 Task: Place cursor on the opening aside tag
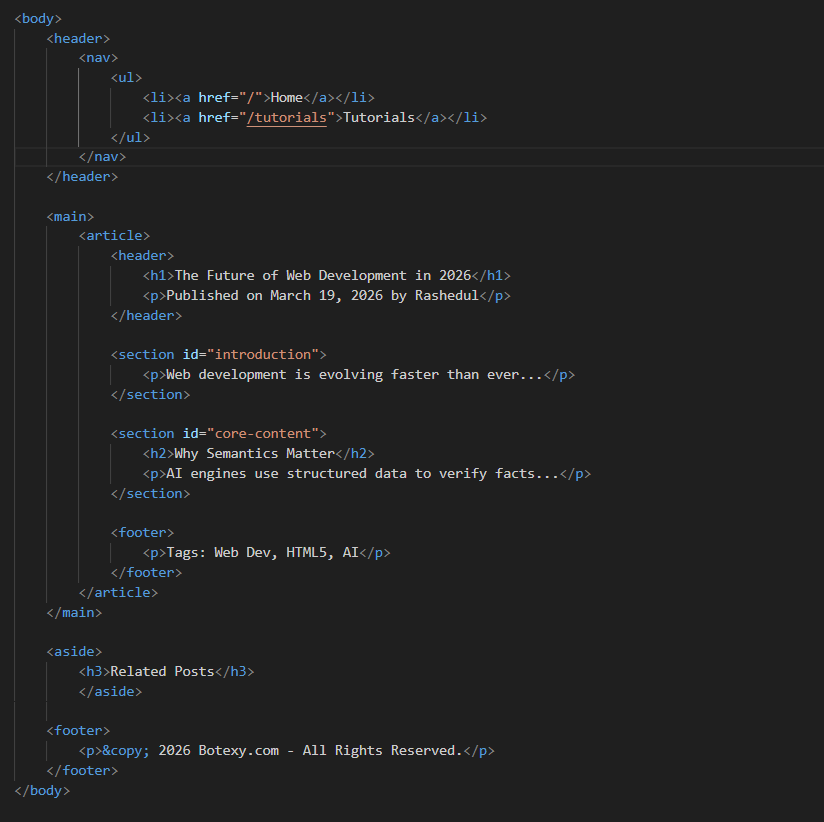(x=74, y=651)
